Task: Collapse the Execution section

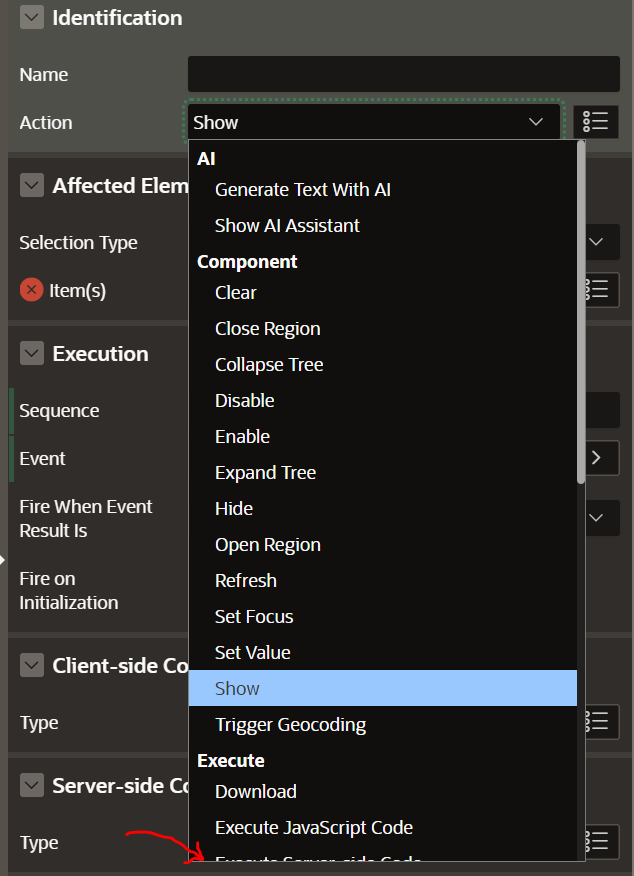Action: [x=32, y=354]
